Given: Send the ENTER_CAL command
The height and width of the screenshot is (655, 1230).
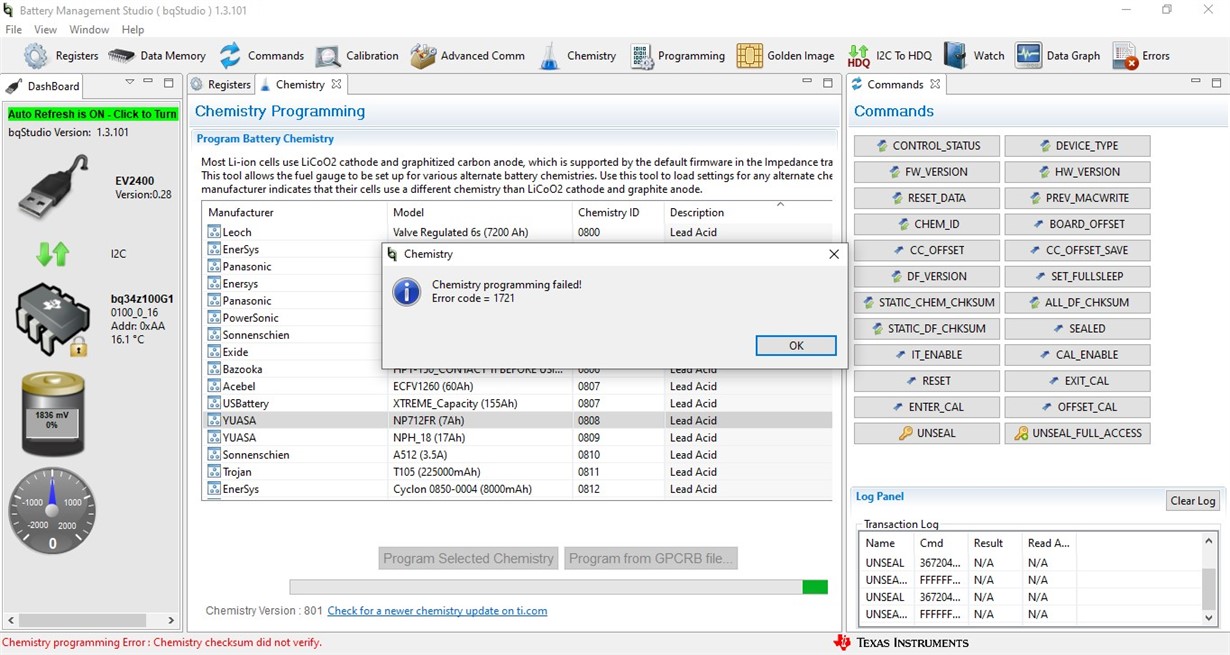Looking at the screenshot, I should pyautogui.click(x=926, y=407).
